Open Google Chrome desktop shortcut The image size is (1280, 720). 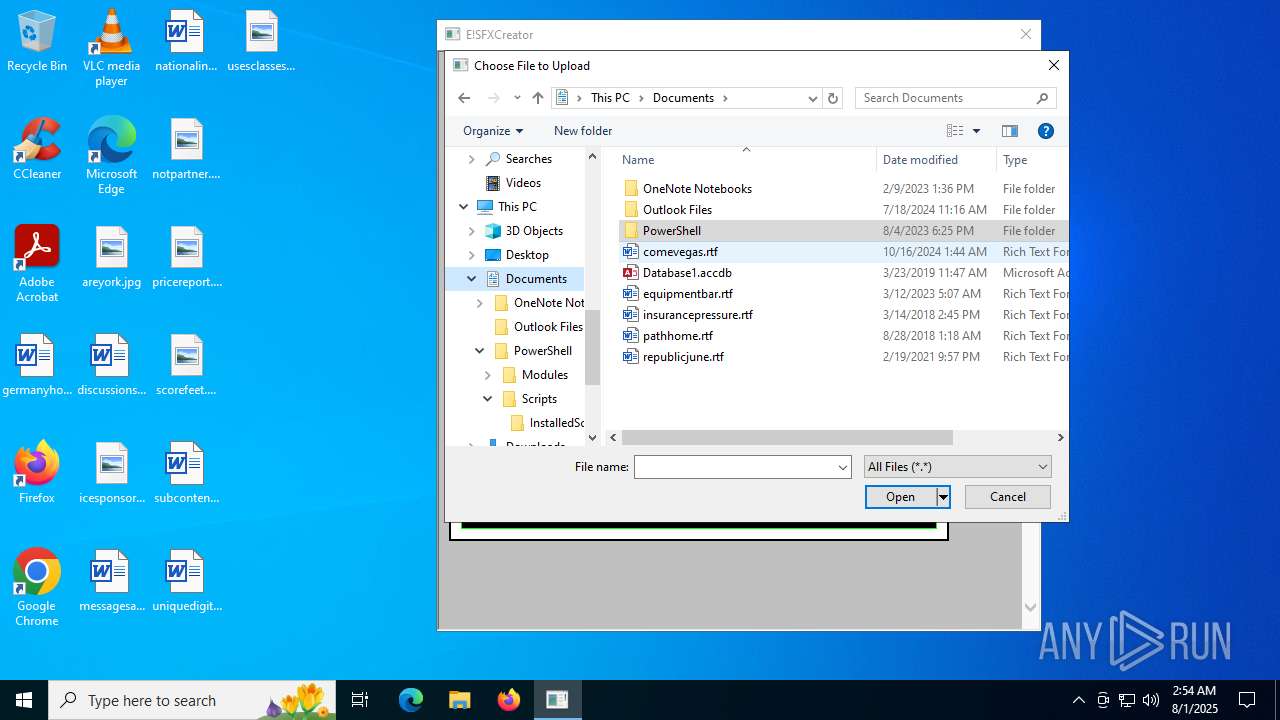point(37,588)
